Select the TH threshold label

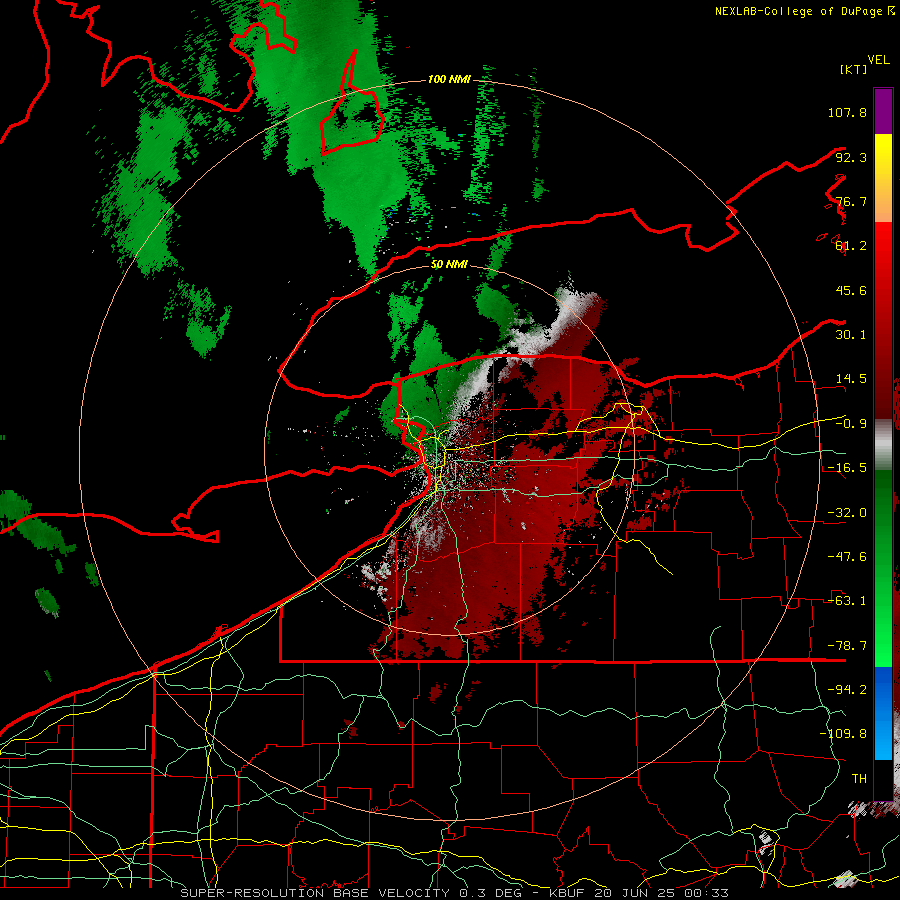point(859,779)
